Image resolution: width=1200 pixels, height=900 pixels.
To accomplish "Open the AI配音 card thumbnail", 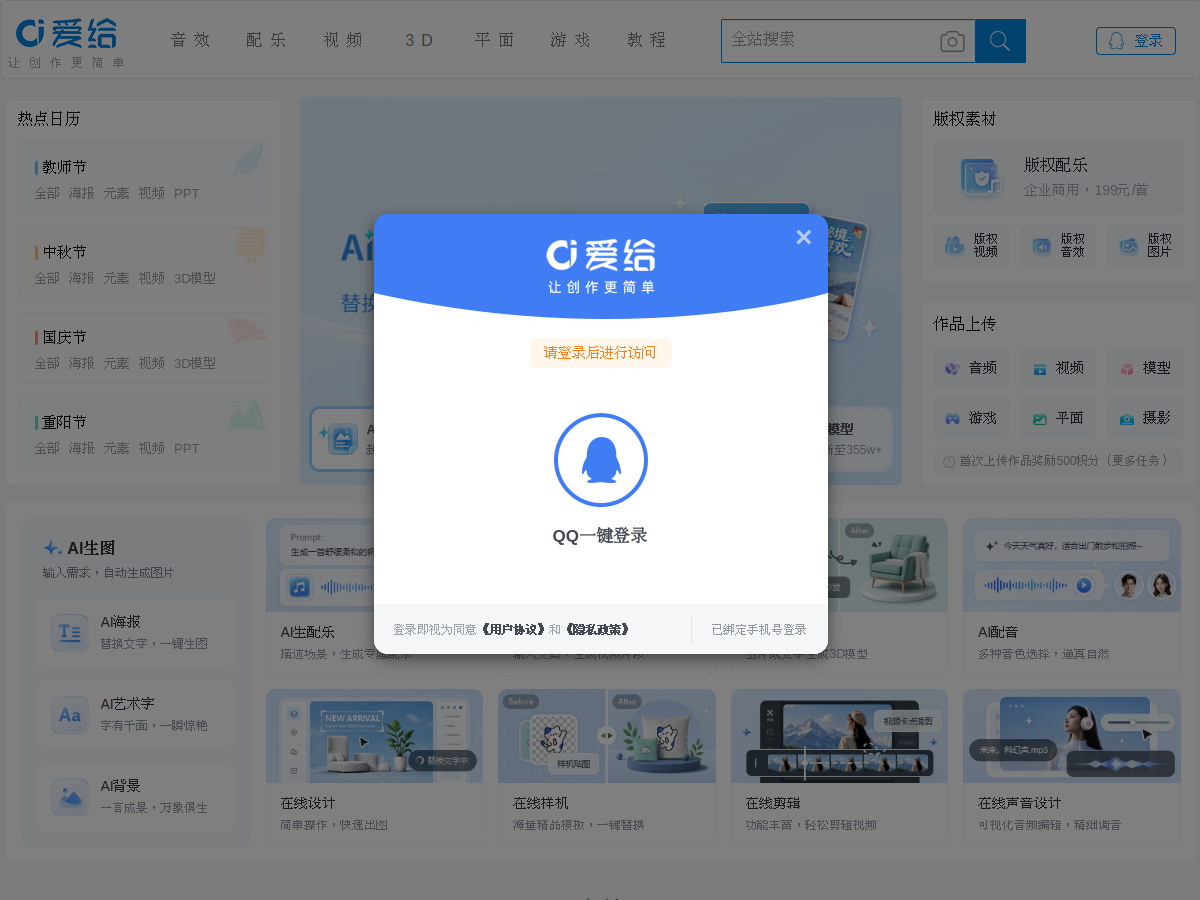I will [x=1072, y=565].
